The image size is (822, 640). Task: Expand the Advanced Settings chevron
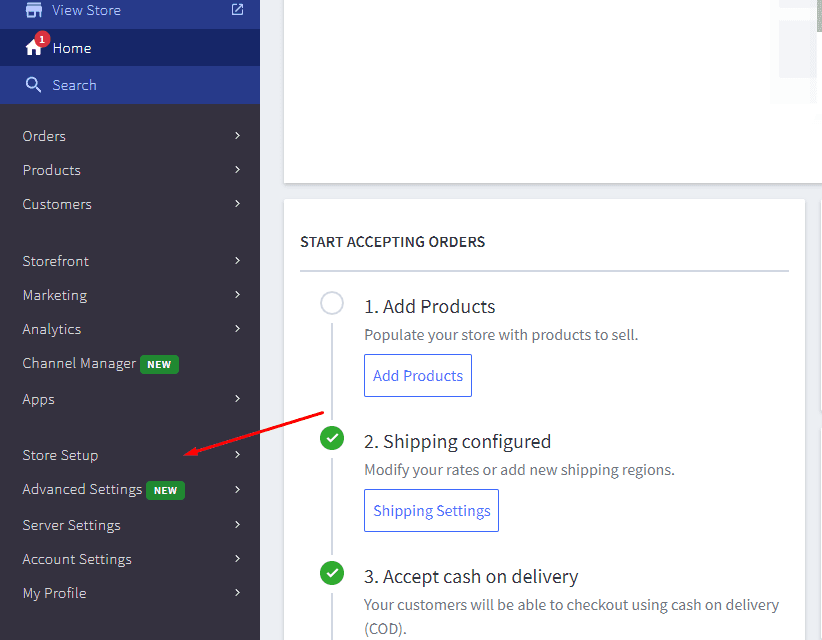coord(237,490)
